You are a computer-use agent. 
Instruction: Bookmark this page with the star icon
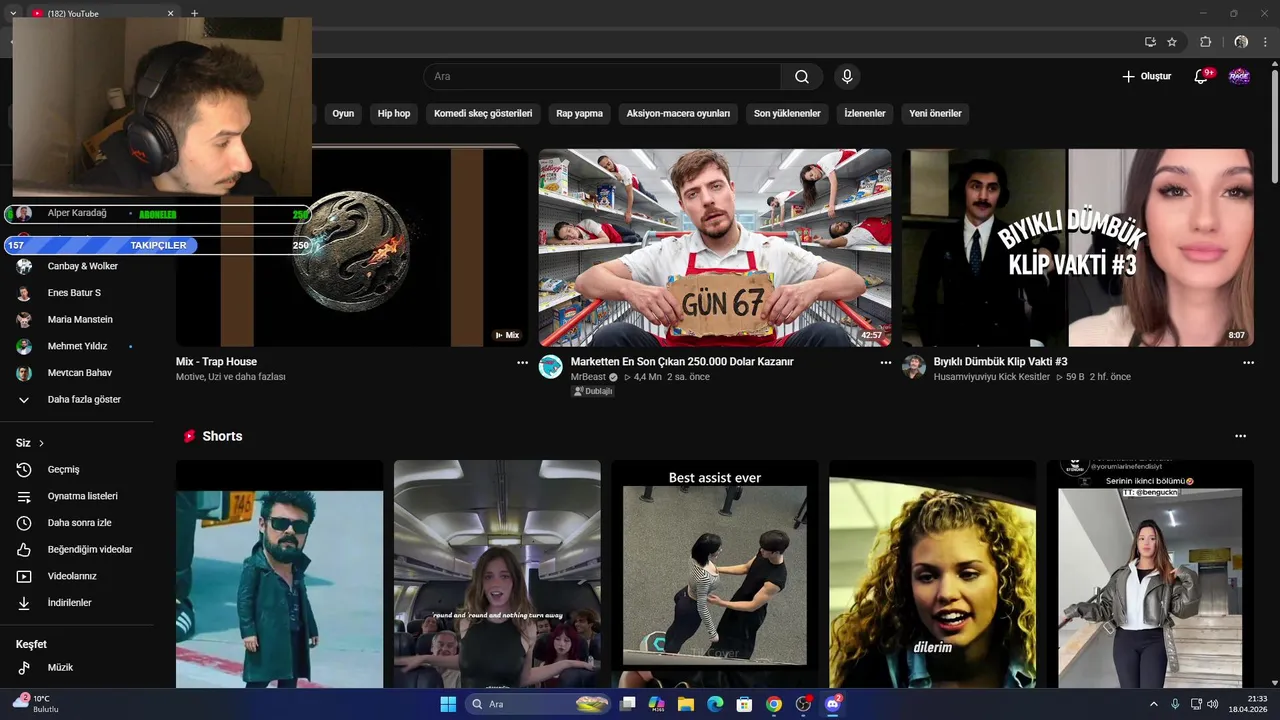[x=1172, y=42]
